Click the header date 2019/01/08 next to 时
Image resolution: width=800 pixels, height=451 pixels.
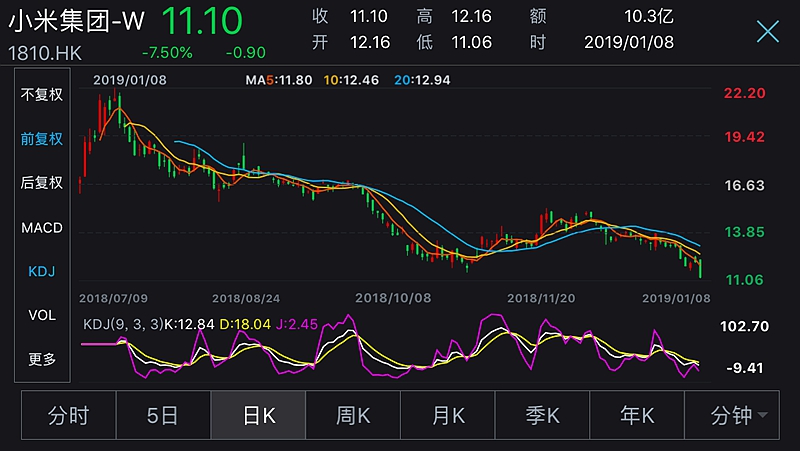pos(629,42)
